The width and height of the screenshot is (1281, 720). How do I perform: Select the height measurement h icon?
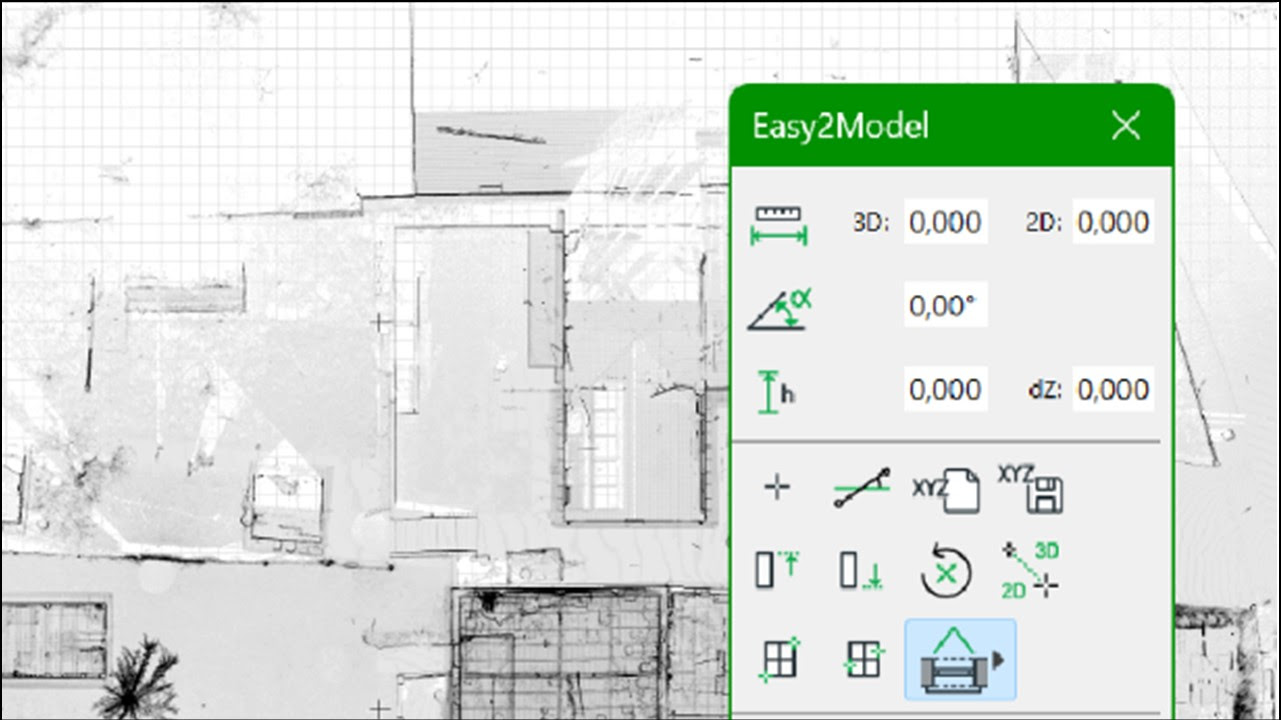tap(777, 391)
